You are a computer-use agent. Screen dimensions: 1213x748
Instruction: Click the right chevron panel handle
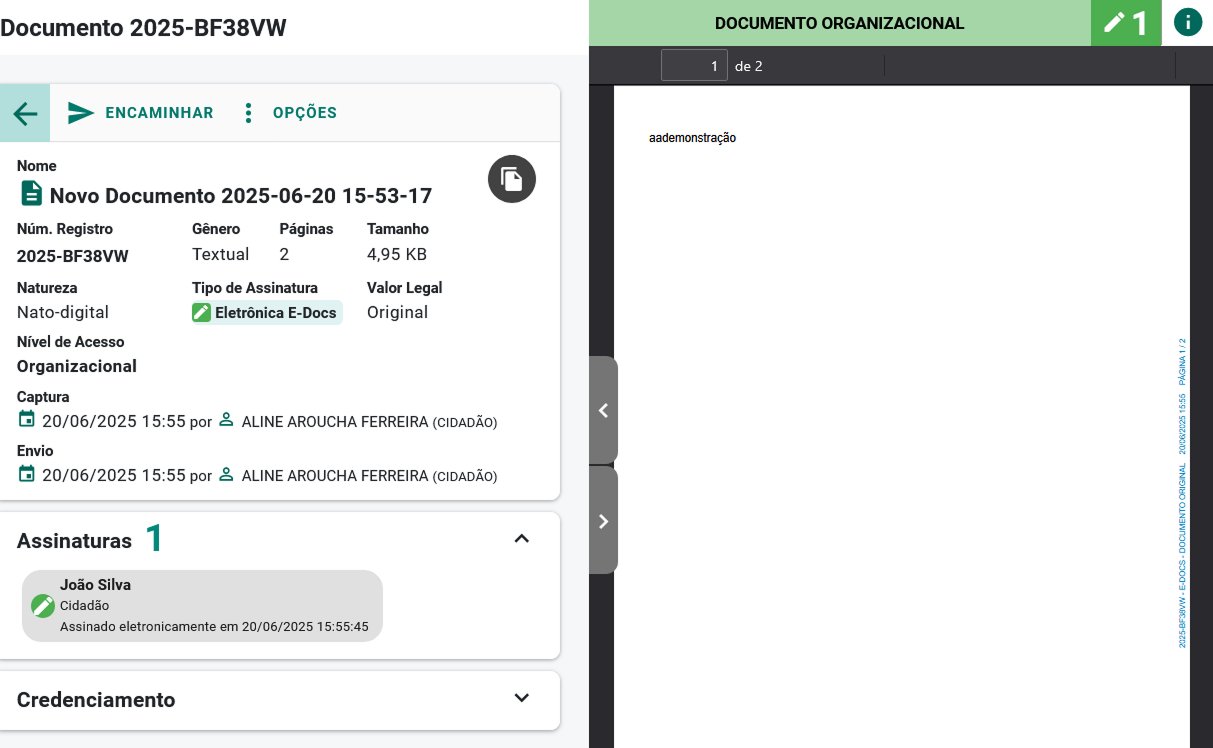point(603,521)
